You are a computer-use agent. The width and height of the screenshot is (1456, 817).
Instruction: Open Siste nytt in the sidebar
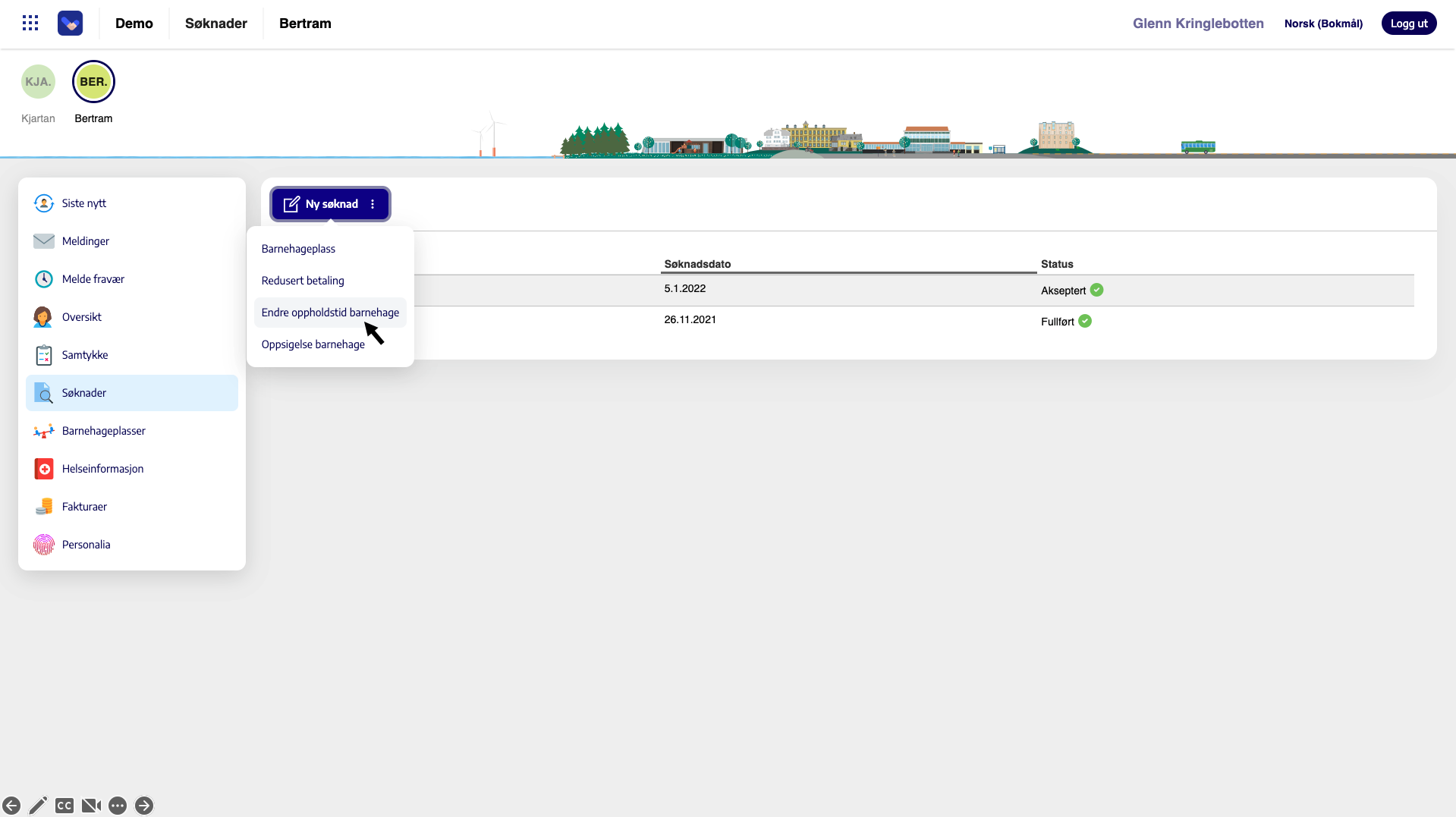pyautogui.click(x=83, y=203)
